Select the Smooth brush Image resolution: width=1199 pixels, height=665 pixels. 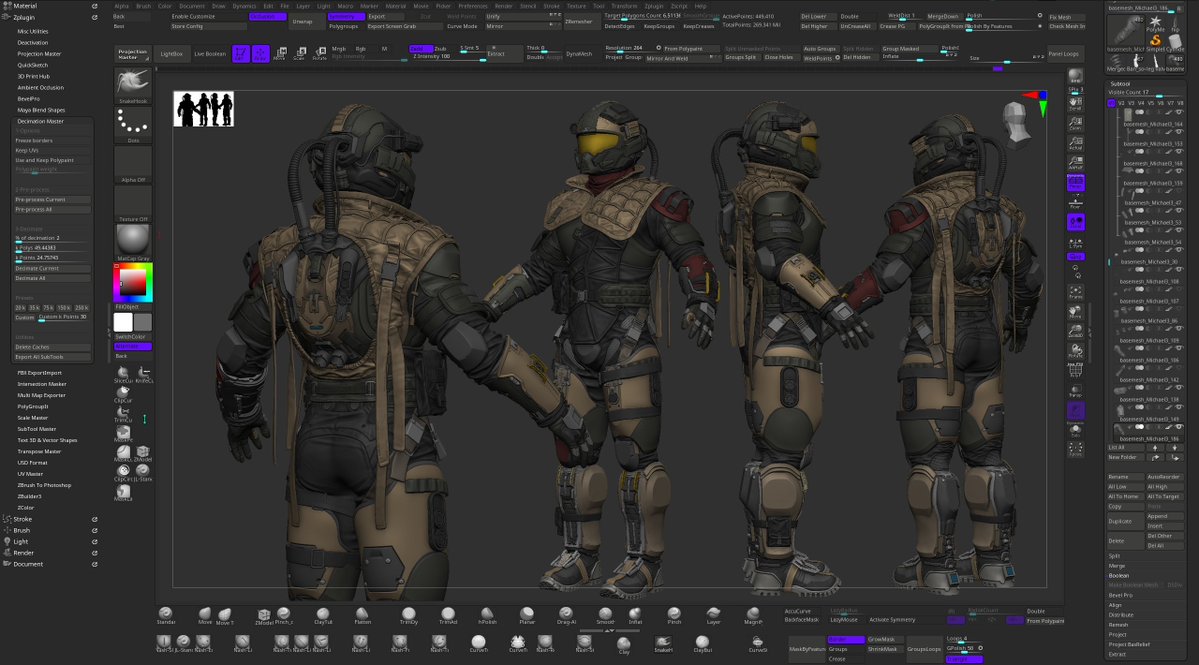tap(605, 615)
